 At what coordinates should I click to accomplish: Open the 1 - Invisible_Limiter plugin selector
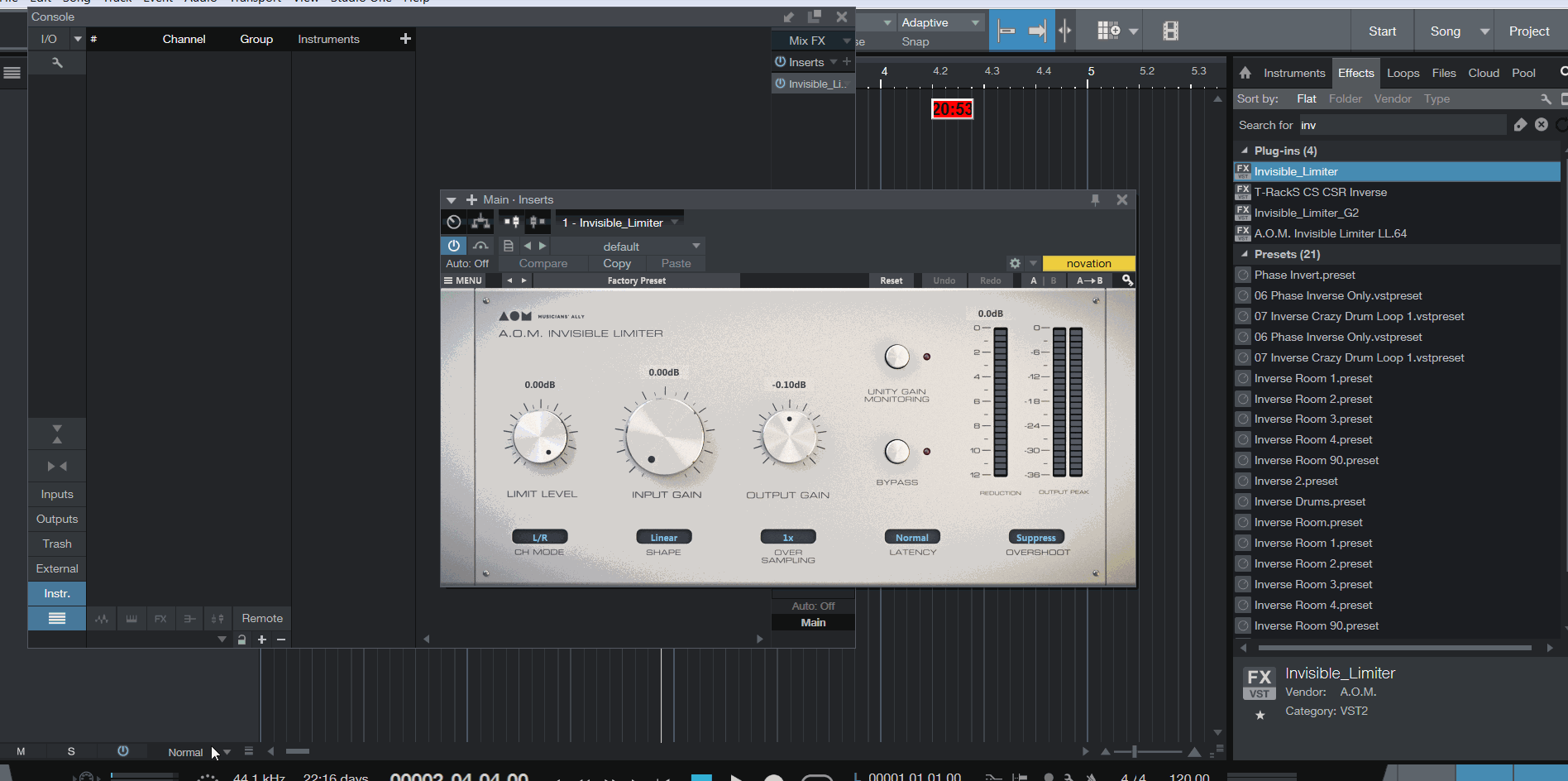tap(620, 223)
